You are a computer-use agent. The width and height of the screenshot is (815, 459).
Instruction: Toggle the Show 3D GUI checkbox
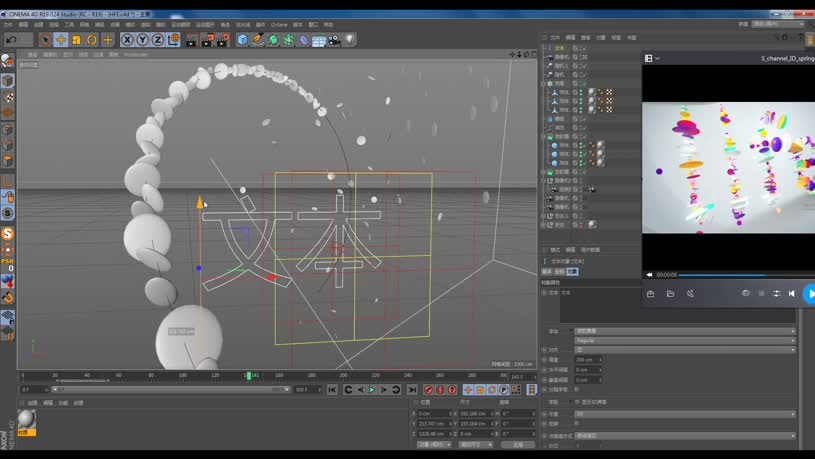577,402
